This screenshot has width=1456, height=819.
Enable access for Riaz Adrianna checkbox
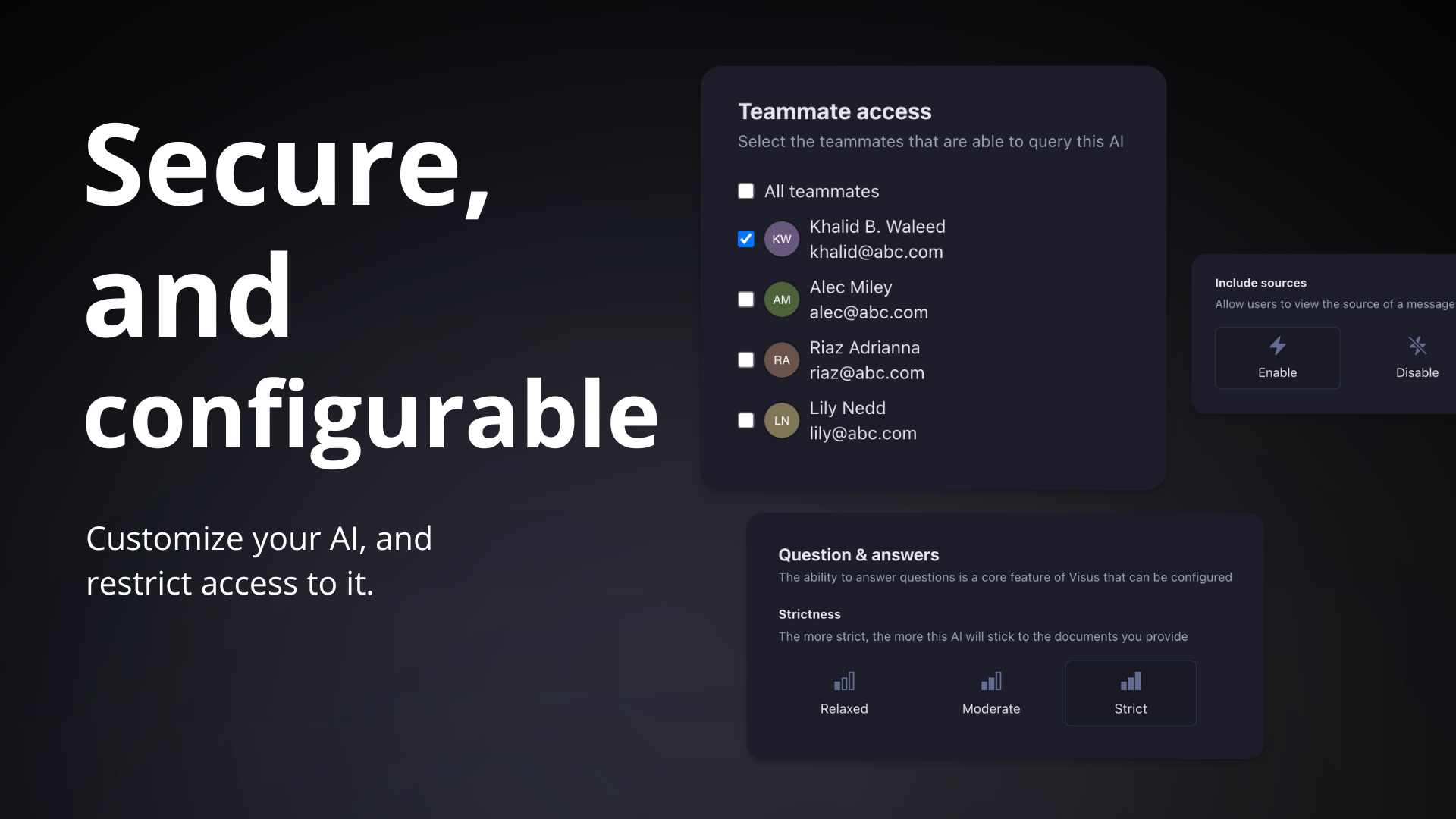pos(746,359)
